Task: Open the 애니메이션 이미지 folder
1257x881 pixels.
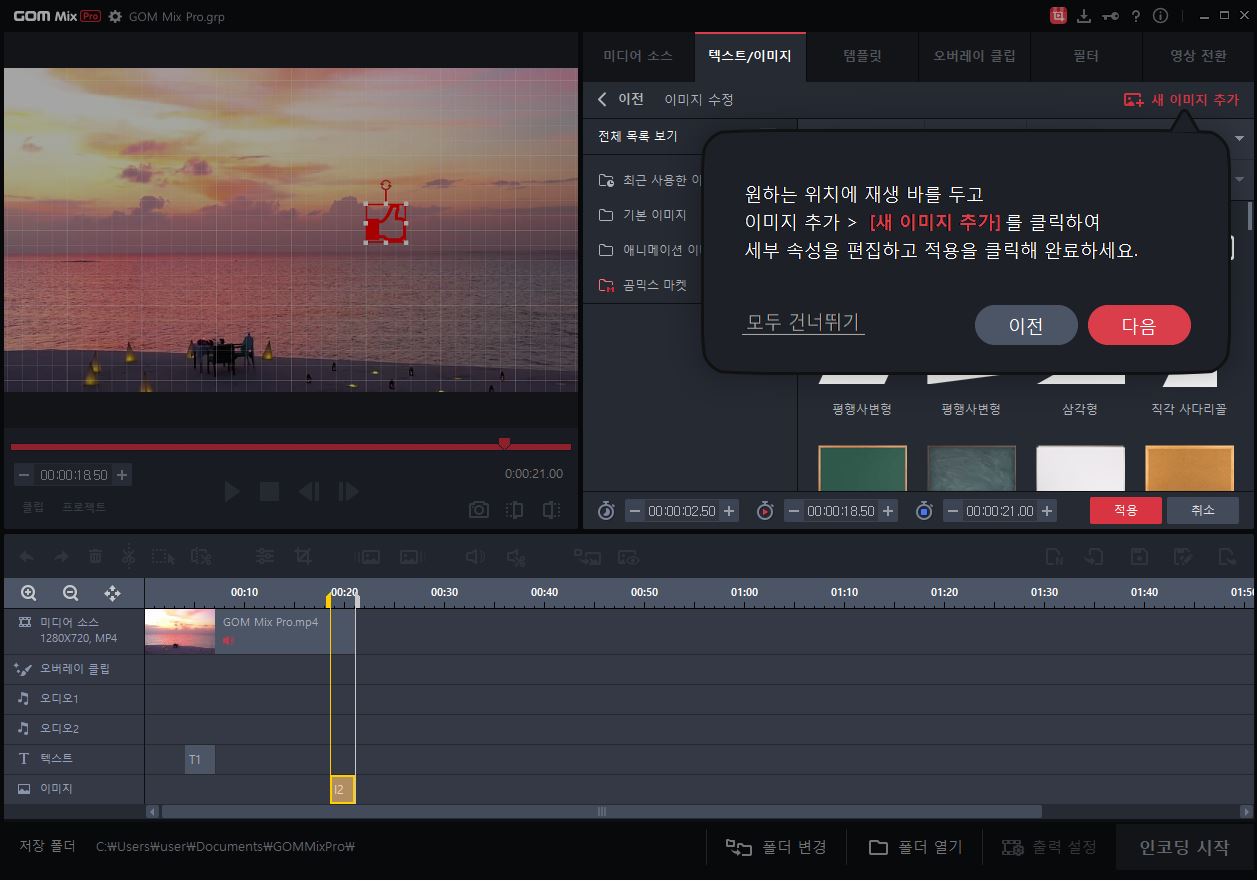Action: 650,250
